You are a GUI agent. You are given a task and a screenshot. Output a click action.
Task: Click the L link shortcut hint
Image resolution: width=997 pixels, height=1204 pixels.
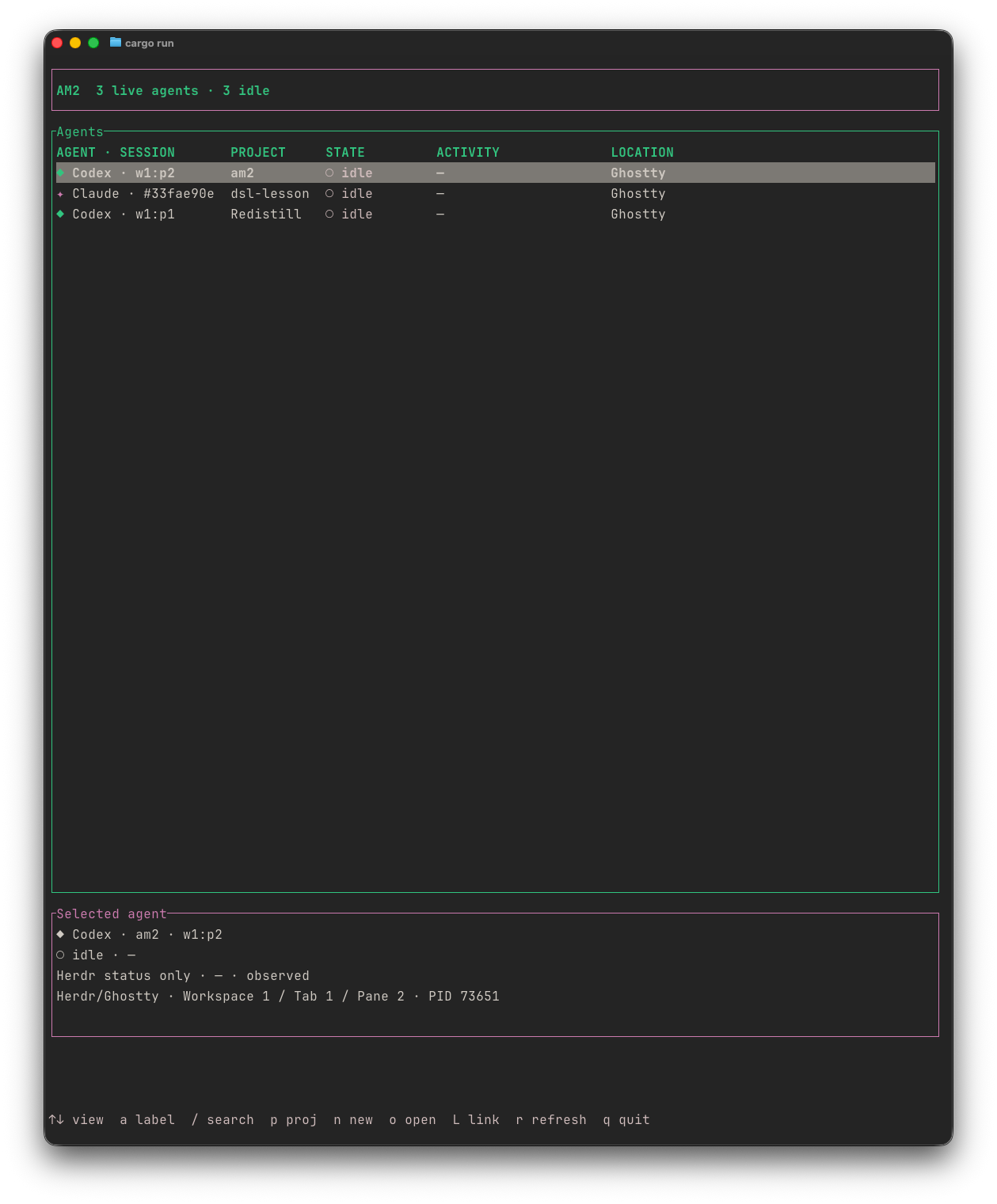pyautogui.click(x=476, y=1119)
